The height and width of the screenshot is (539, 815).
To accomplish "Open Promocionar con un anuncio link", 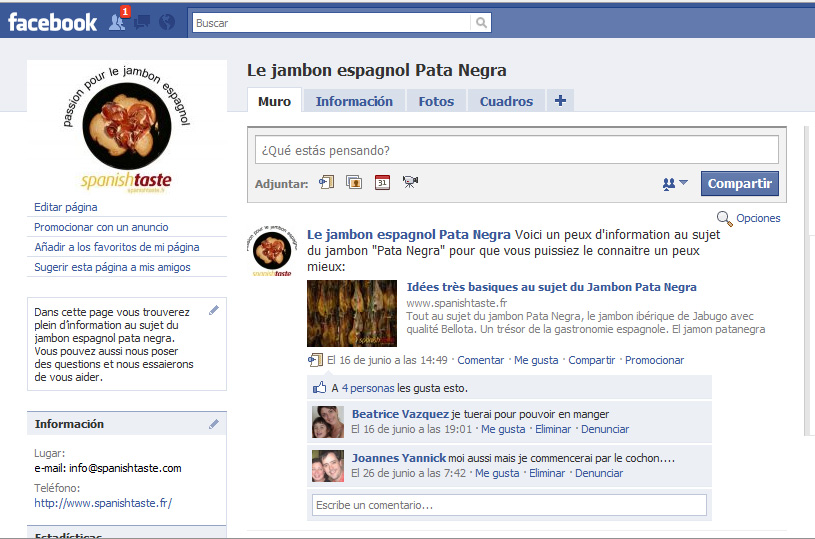I will coord(101,227).
